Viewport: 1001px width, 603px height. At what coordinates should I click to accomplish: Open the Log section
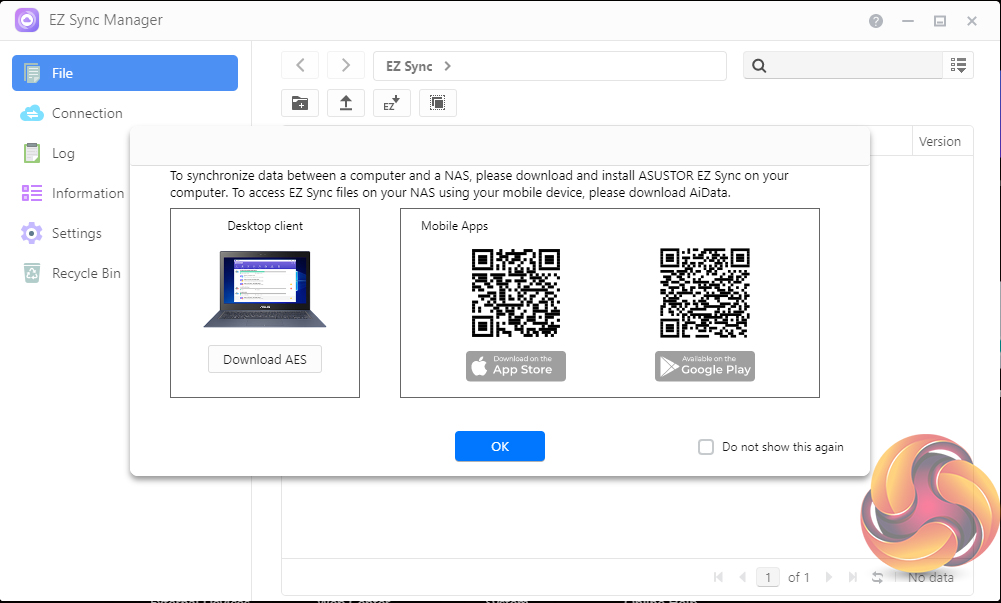[x=49, y=153]
